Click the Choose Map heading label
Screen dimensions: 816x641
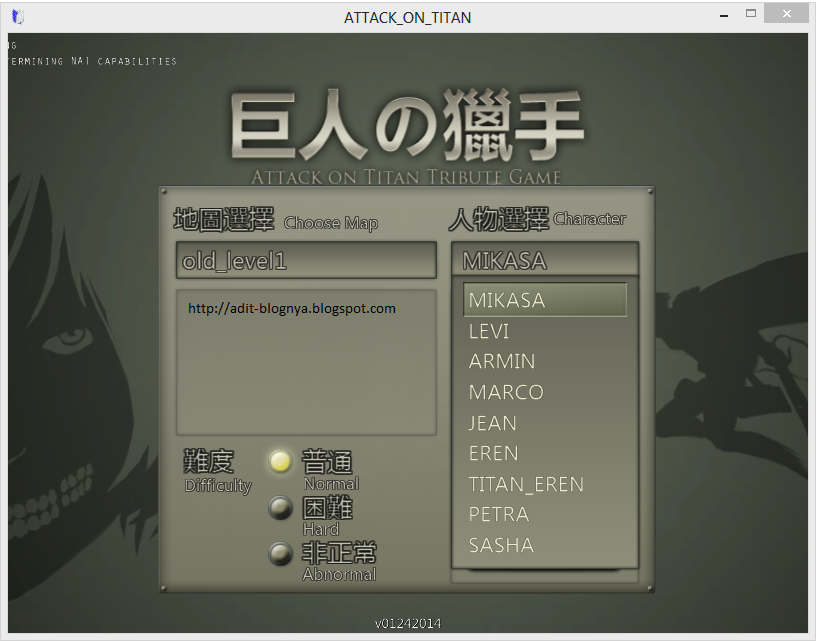click(x=331, y=223)
